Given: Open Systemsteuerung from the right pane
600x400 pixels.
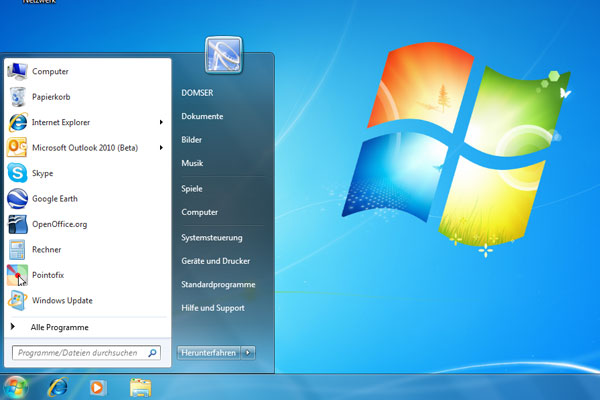Looking at the screenshot, I should click(x=211, y=237).
